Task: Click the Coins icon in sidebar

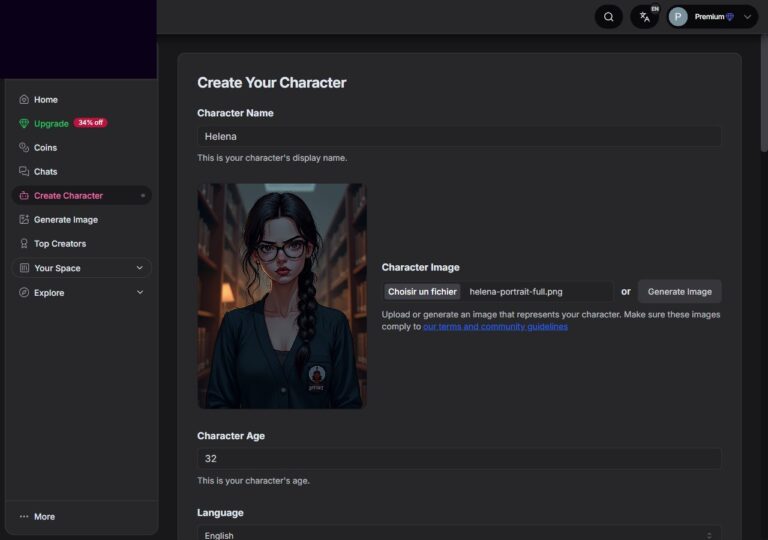Action: point(24,148)
